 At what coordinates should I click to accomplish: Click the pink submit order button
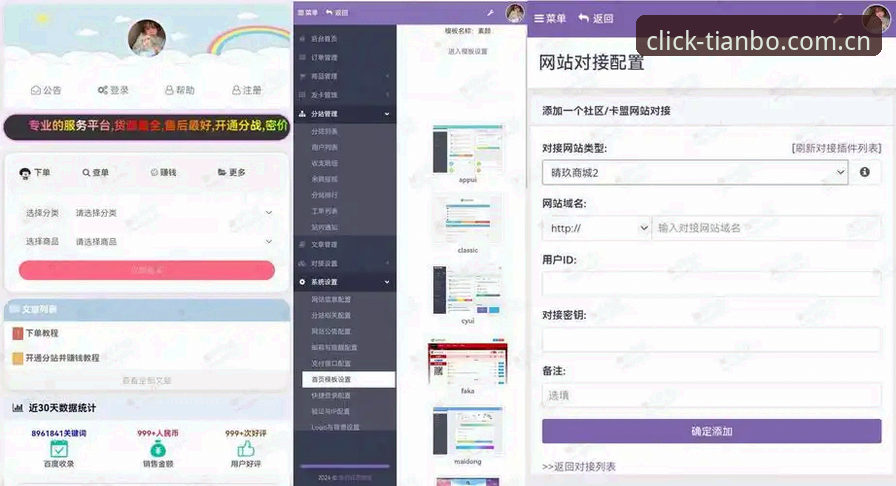(147, 270)
